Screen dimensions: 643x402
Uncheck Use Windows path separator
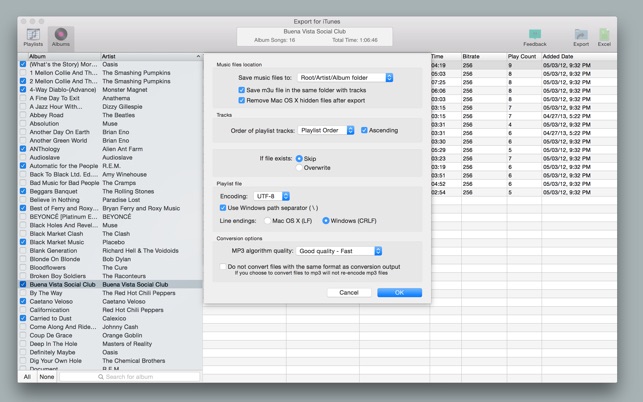point(222,208)
